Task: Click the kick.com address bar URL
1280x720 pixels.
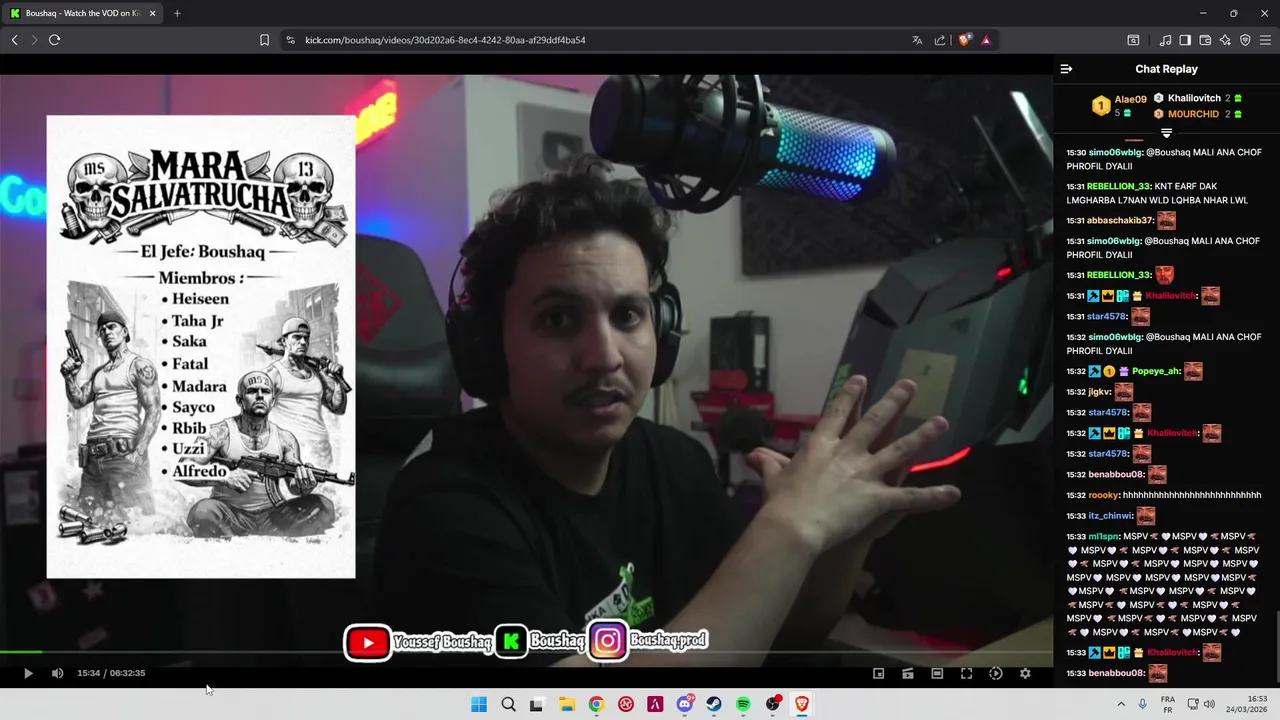Action: coord(445,40)
